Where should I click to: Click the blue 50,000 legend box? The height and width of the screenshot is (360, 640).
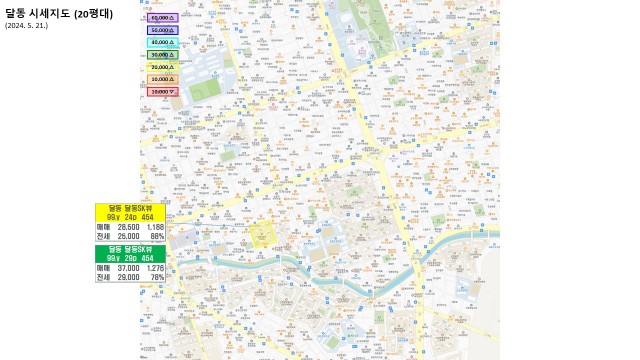tap(162, 30)
